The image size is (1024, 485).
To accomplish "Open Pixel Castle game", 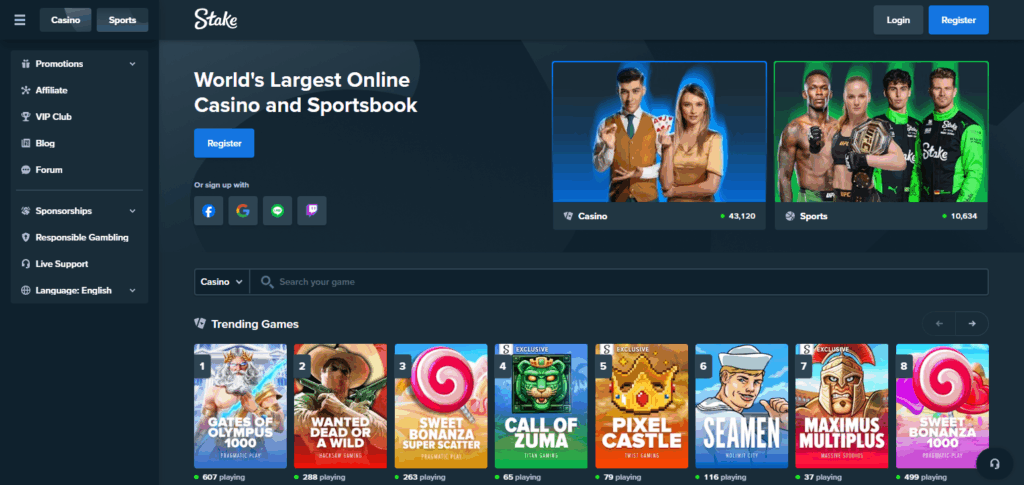I will pyautogui.click(x=641, y=406).
